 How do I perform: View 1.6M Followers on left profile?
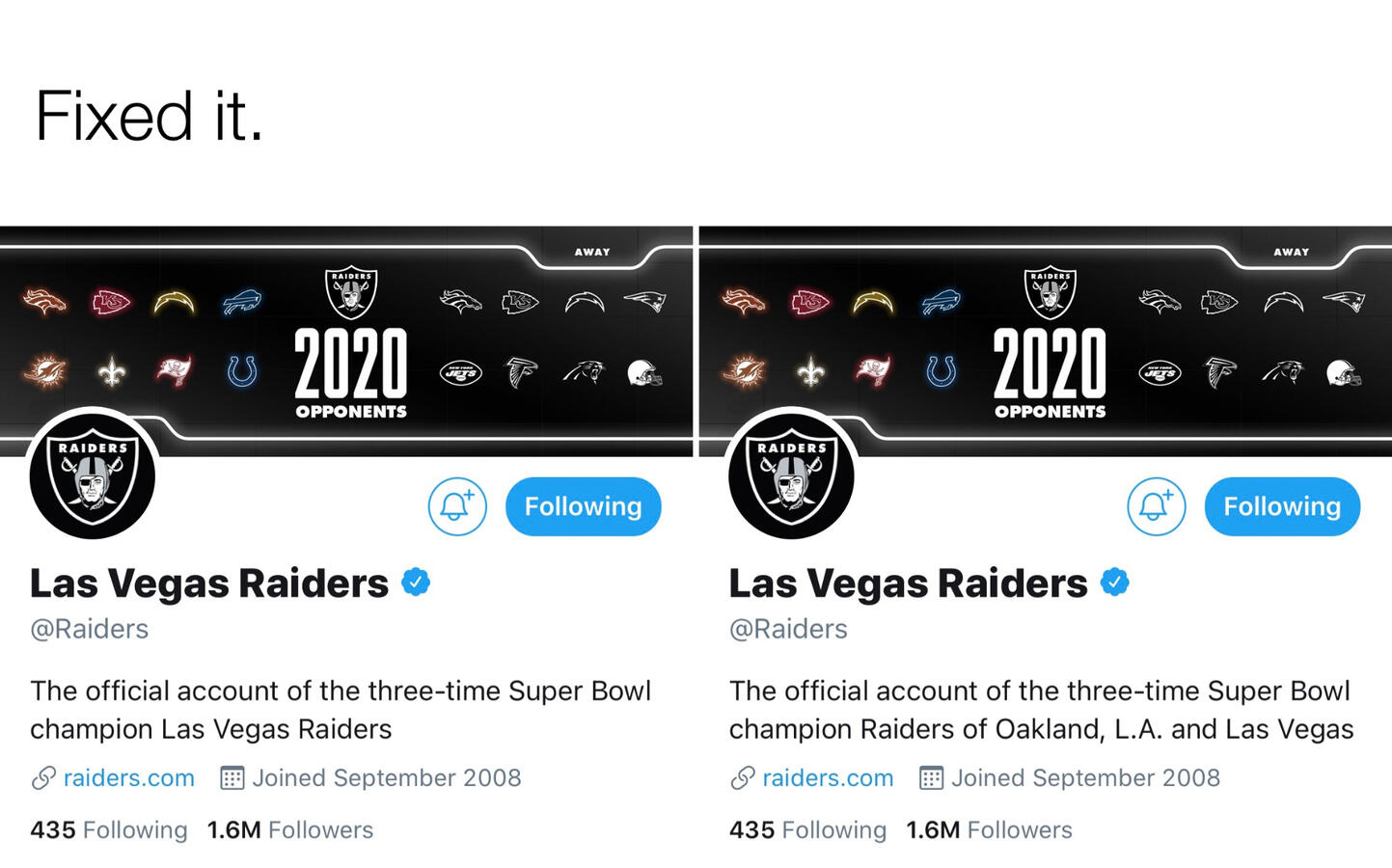(290, 830)
